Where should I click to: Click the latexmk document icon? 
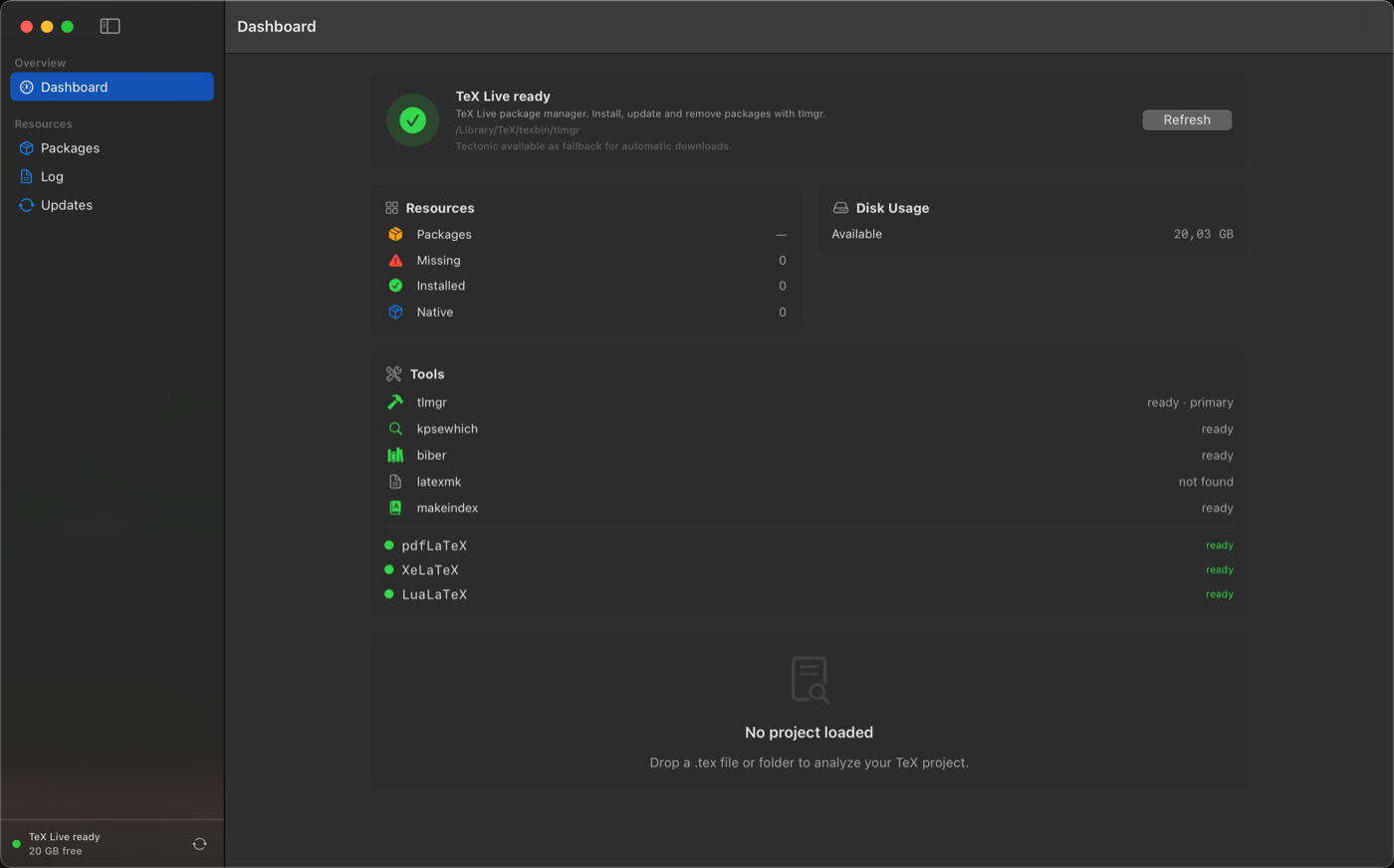point(395,482)
